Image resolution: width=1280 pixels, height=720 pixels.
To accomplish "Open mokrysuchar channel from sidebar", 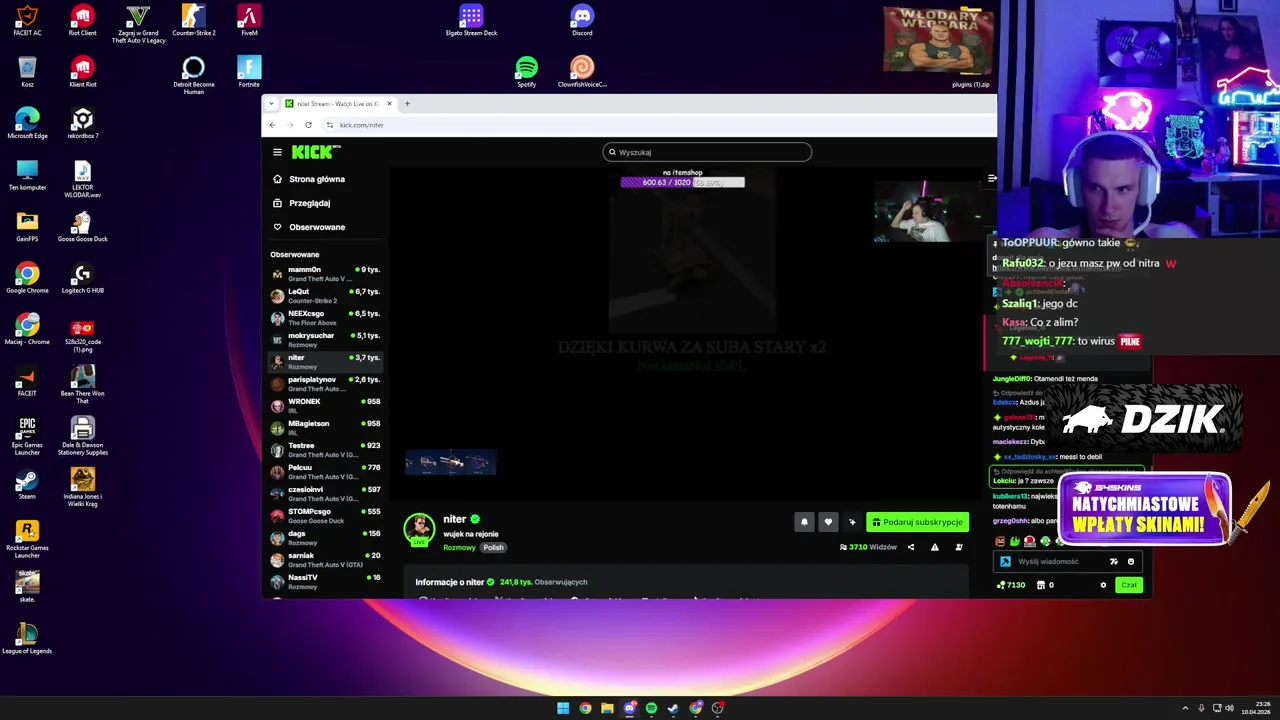I will 326,340.
